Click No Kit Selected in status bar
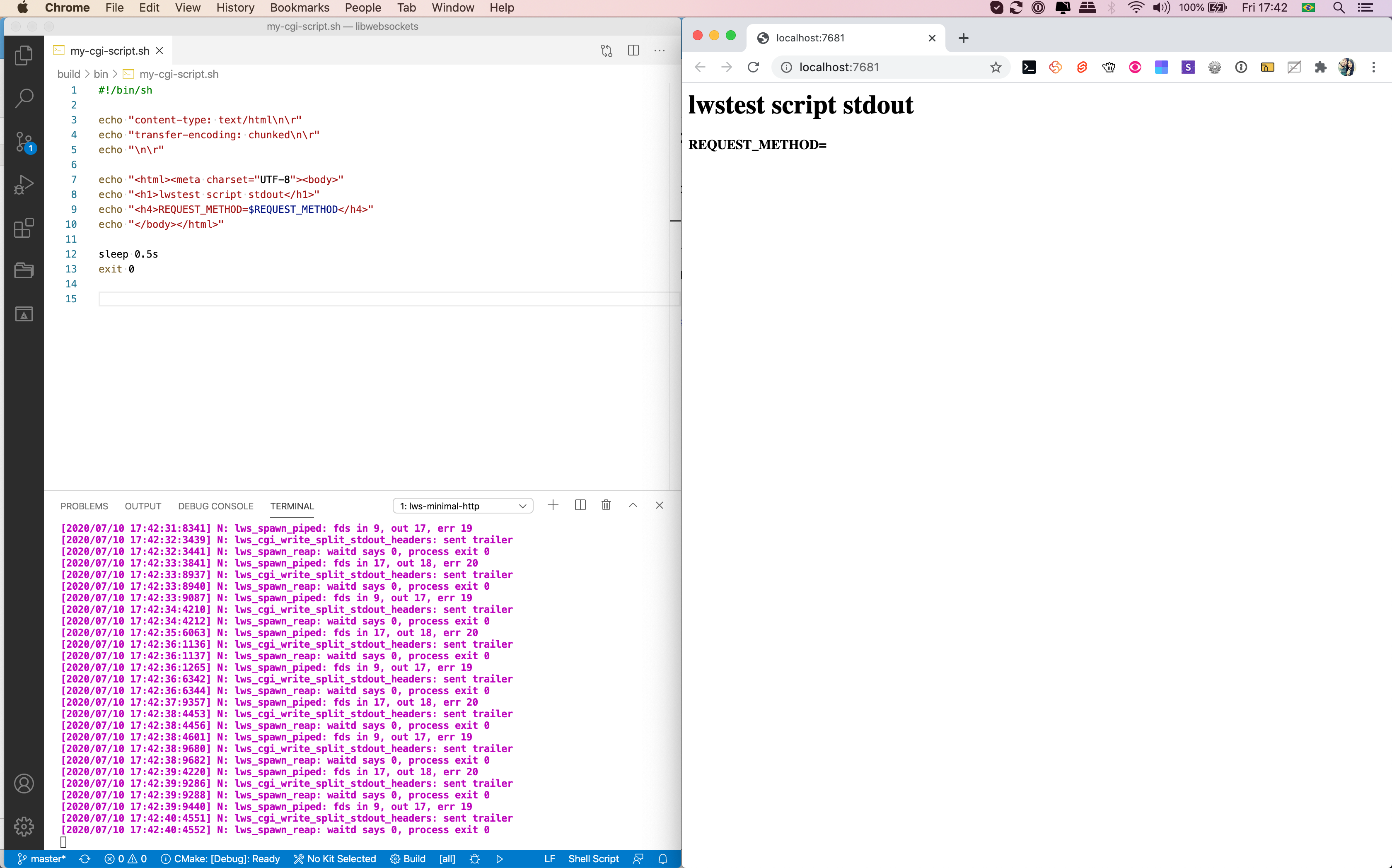Image resolution: width=1392 pixels, height=868 pixels. [335, 859]
